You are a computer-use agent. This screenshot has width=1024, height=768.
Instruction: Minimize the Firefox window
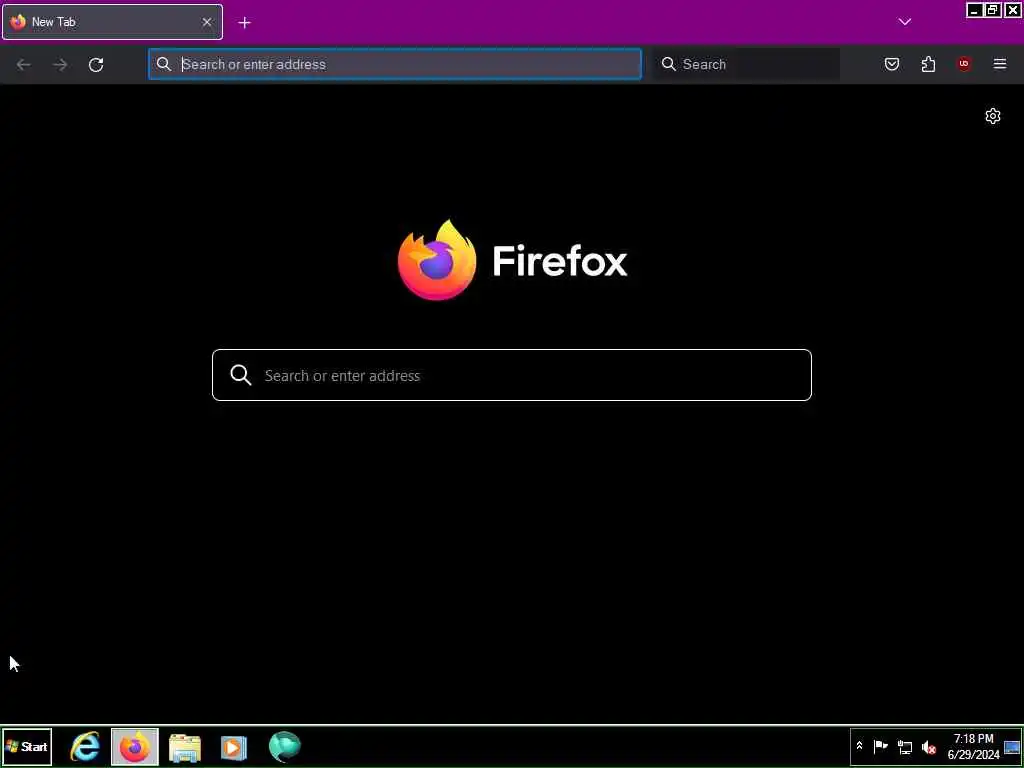click(974, 10)
